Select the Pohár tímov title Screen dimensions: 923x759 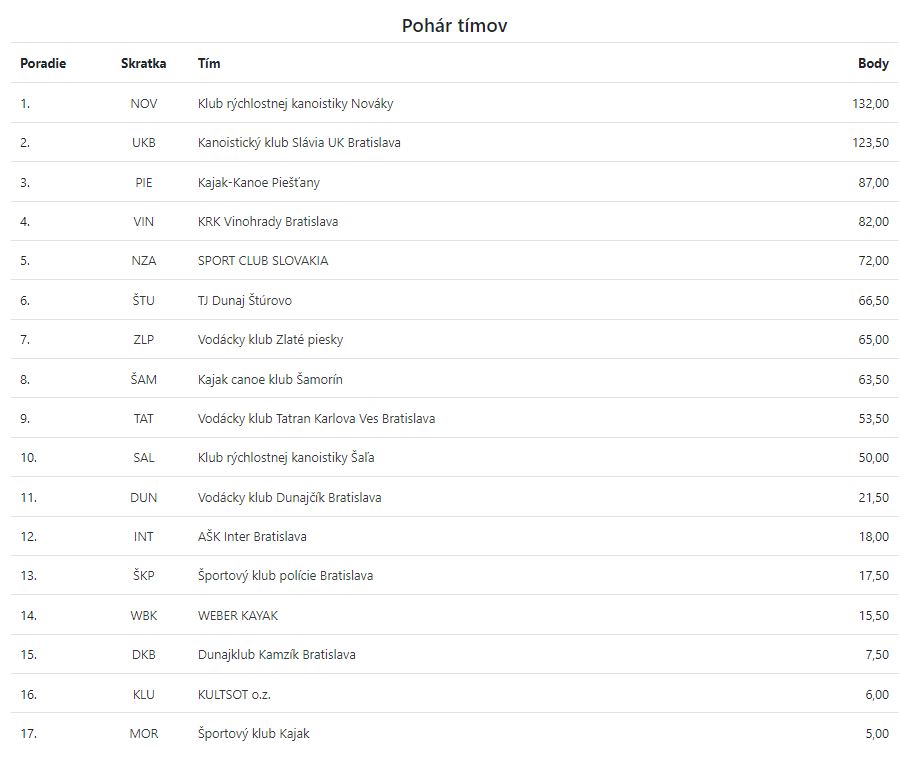[454, 25]
